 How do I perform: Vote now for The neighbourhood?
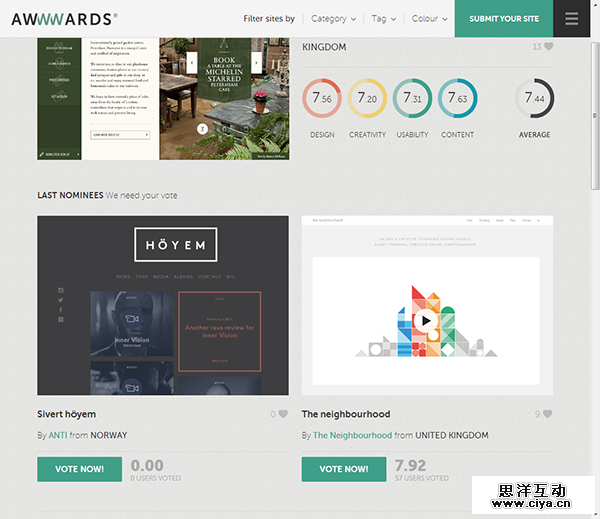click(343, 469)
